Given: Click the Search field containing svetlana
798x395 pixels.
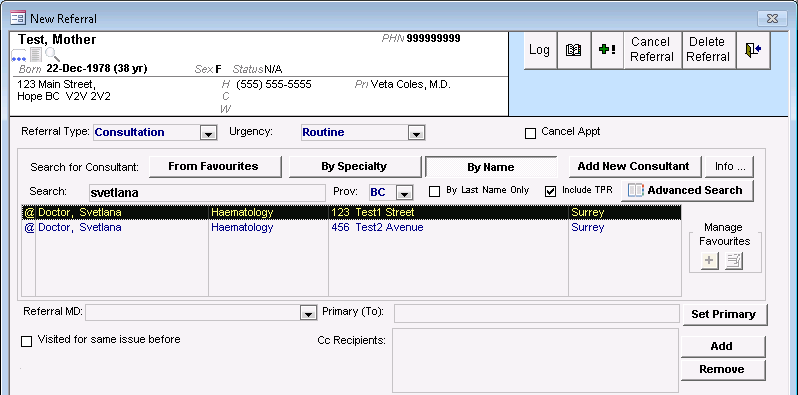Looking at the screenshot, I should point(207,193).
